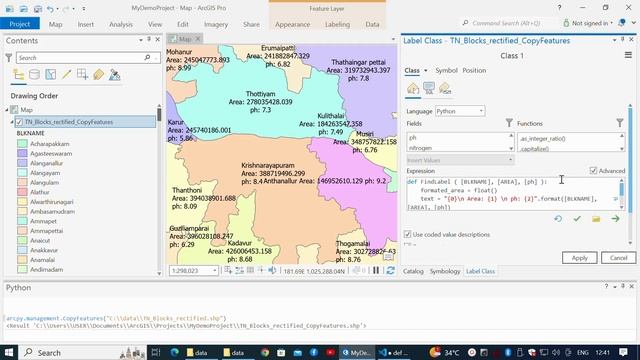Open Visual Studio Code from taskbar
The image size is (640, 360).
pyautogui.click(x=393, y=352)
